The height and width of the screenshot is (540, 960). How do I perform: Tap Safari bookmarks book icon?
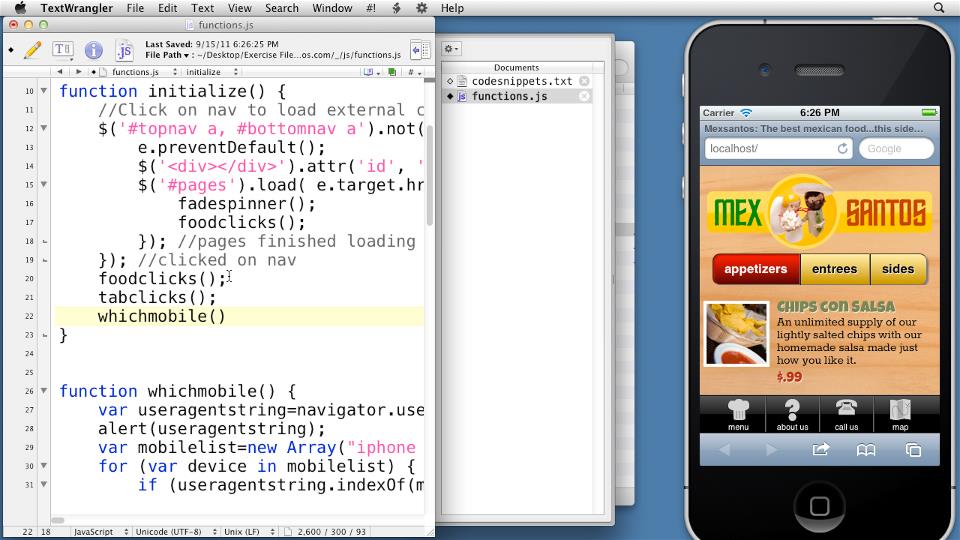866,450
